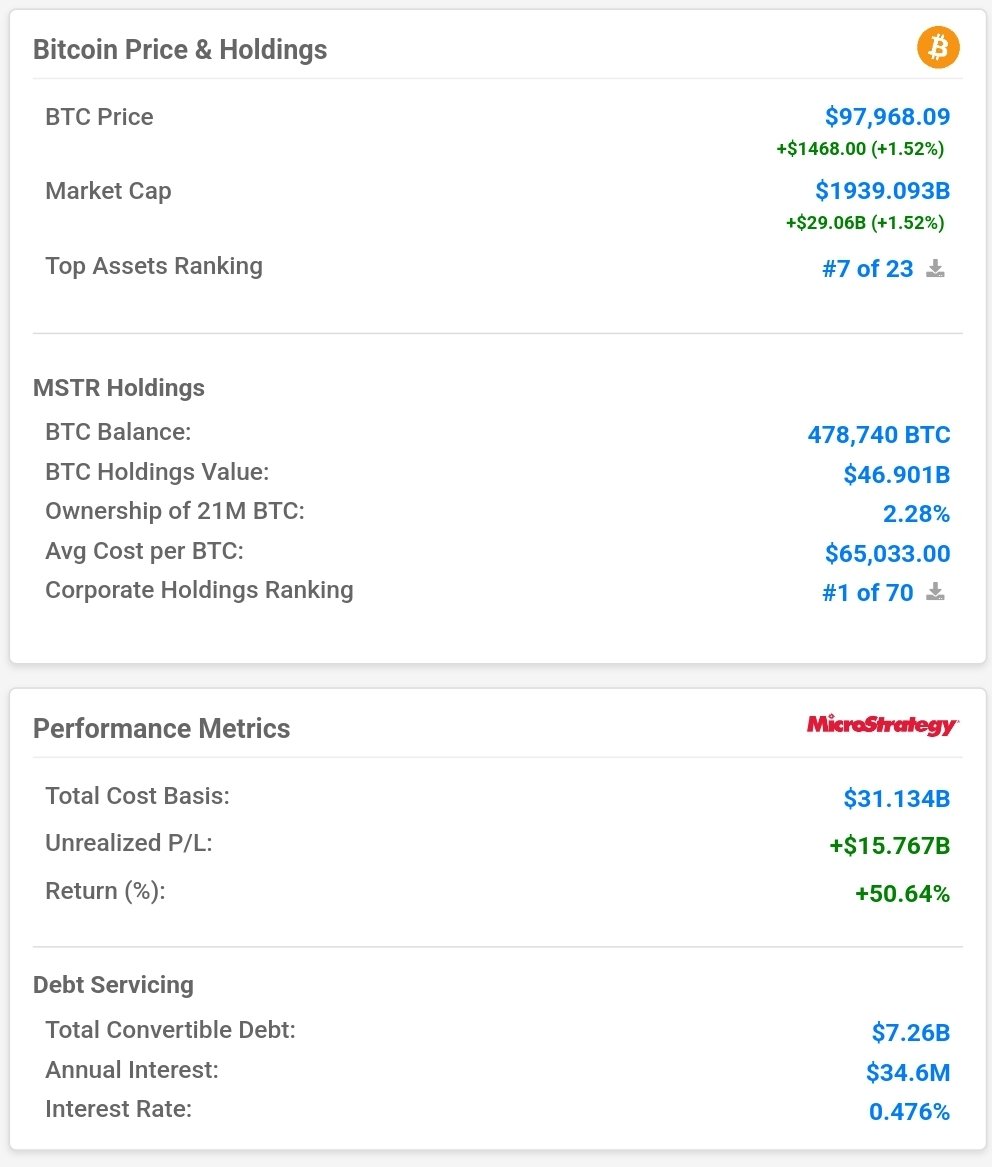Click the Avg Cost $65,033.00 value
Image resolution: width=992 pixels, height=1167 pixels.
[887, 554]
